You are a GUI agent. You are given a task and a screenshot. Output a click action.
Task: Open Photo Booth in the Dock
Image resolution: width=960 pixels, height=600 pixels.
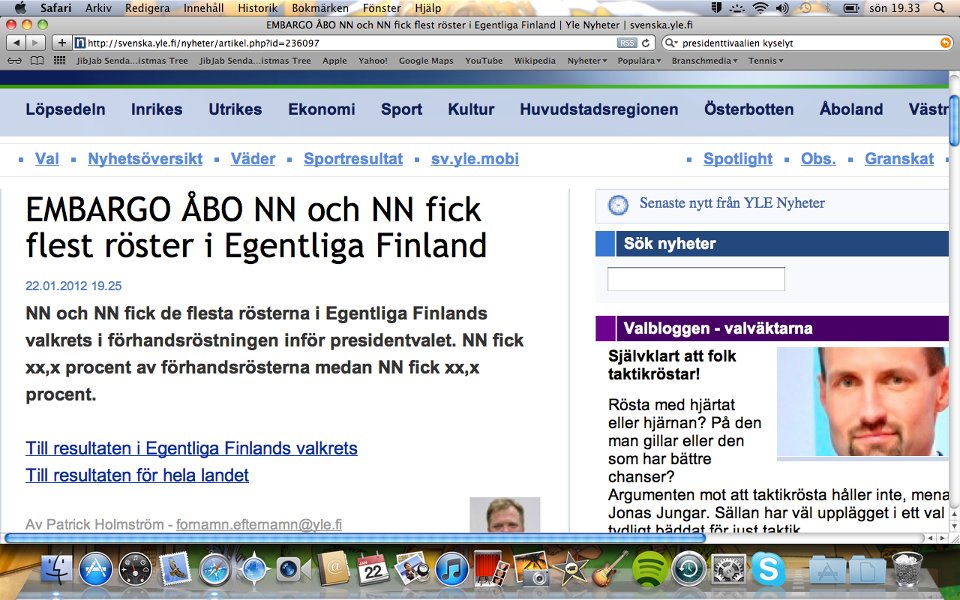pyautogui.click(x=491, y=569)
